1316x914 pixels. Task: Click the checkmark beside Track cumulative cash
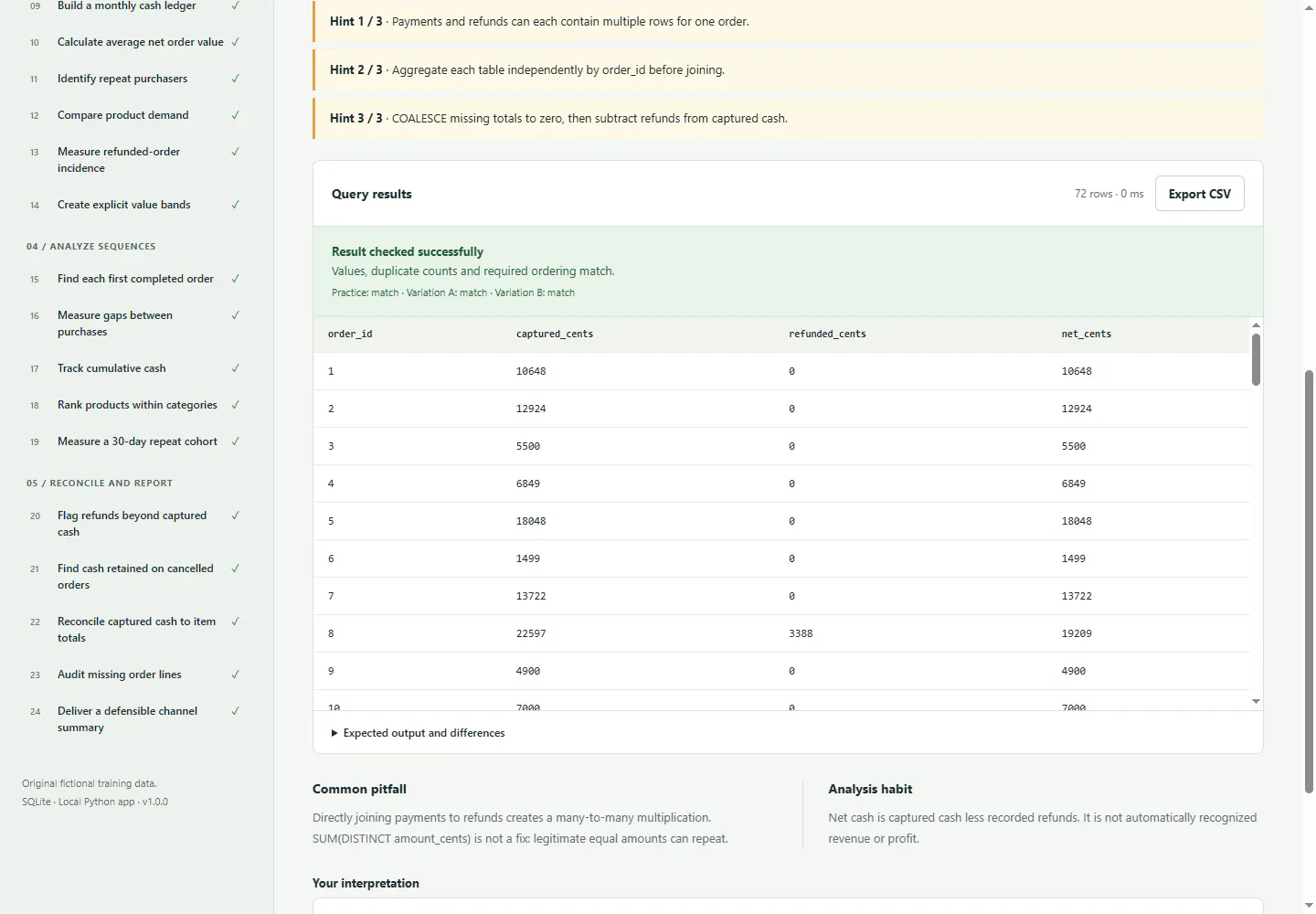[x=235, y=368]
